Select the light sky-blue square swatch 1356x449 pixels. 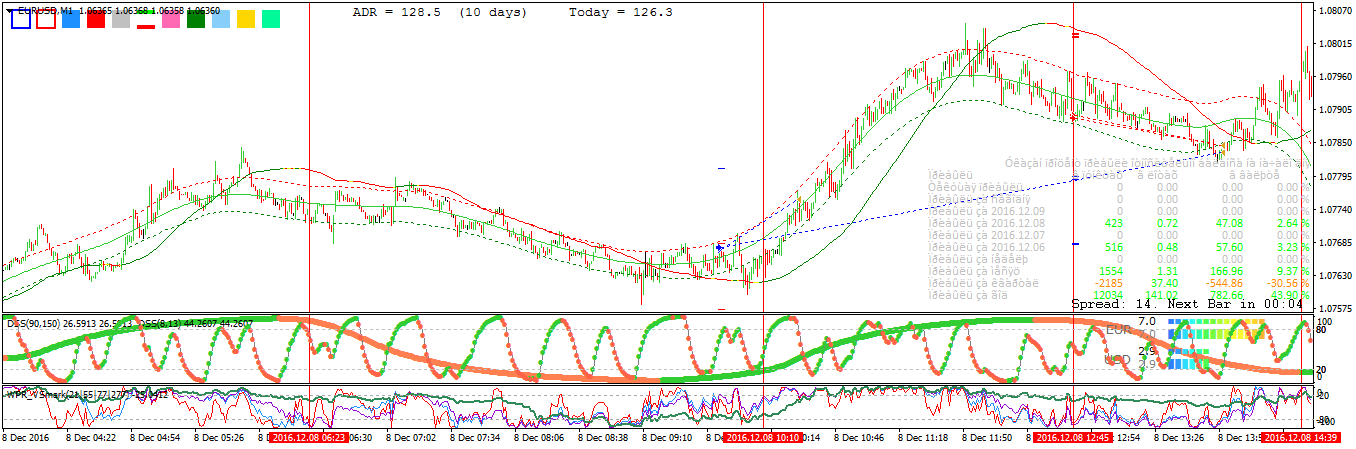tap(221, 19)
